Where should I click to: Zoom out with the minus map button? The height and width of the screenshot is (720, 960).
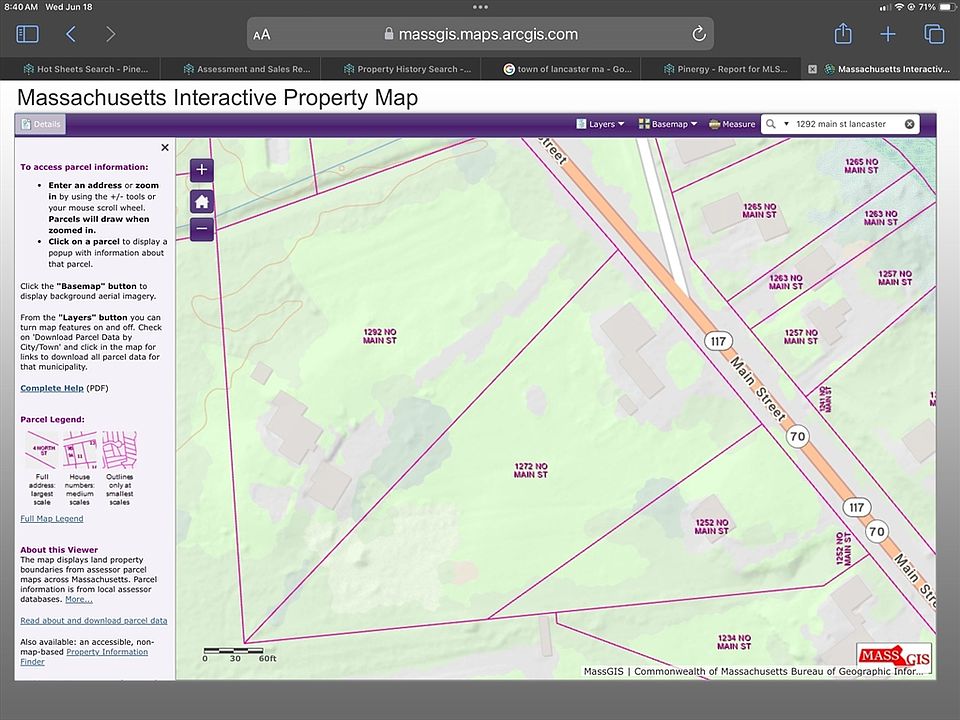tap(202, 229)
